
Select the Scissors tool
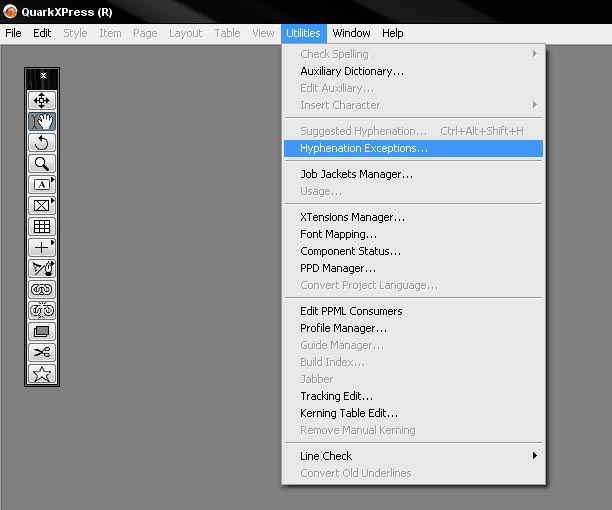pyautogui.click(x=42, y=353)
